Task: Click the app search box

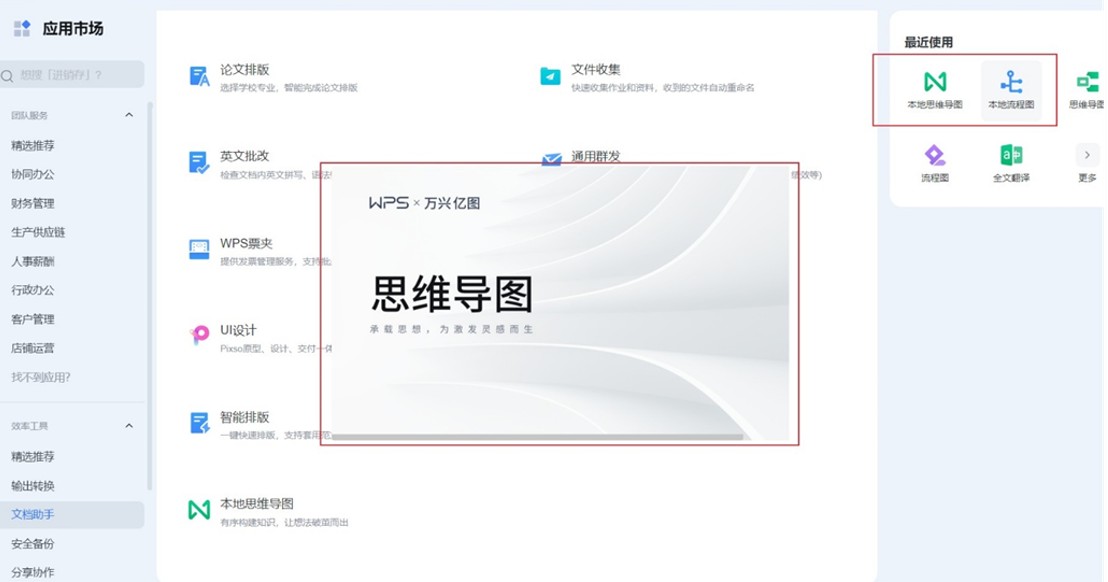Action: tap(72, 74)
